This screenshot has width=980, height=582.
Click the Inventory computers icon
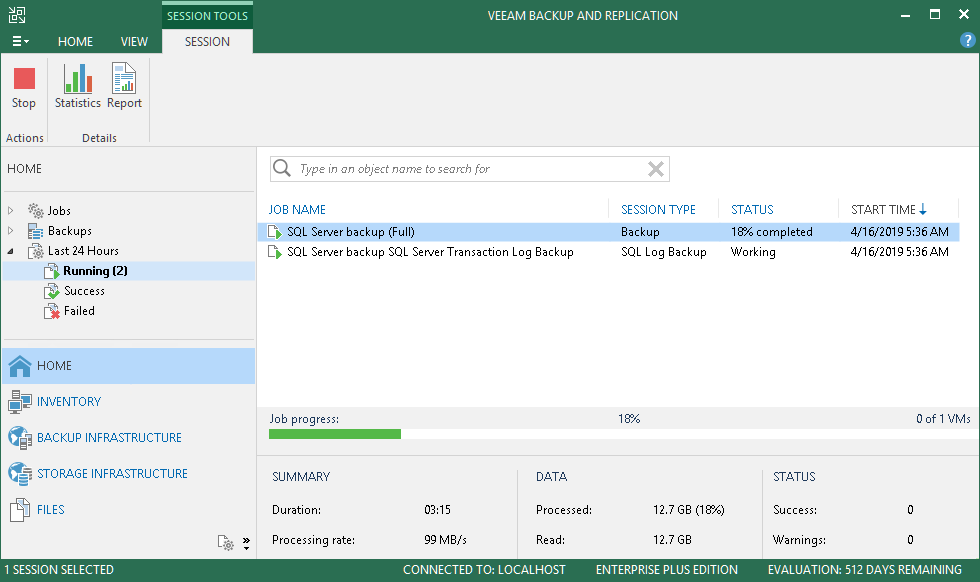click(20, 402)
